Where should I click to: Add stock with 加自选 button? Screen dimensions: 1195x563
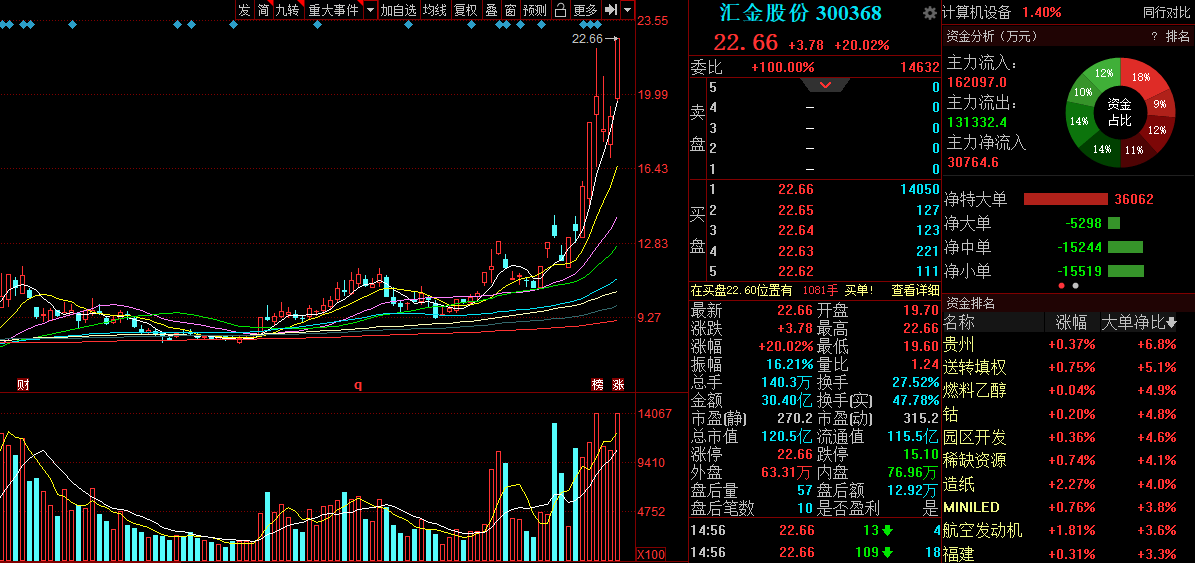click(x=399, y=10)
